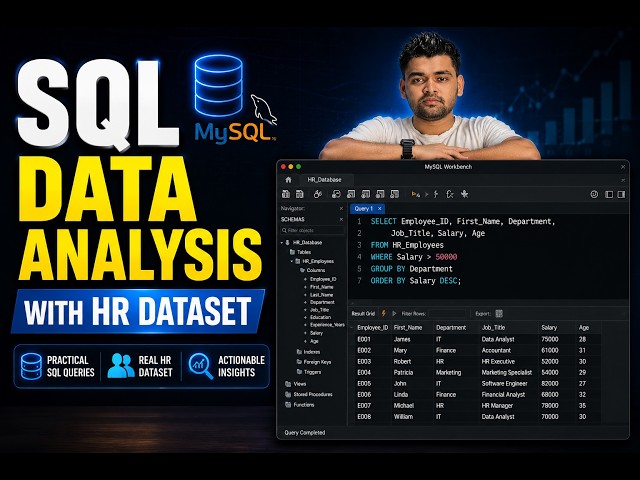640x480 pixels.
Task: Open the Foreign Keys folder in tree
Action: point(313,362)
